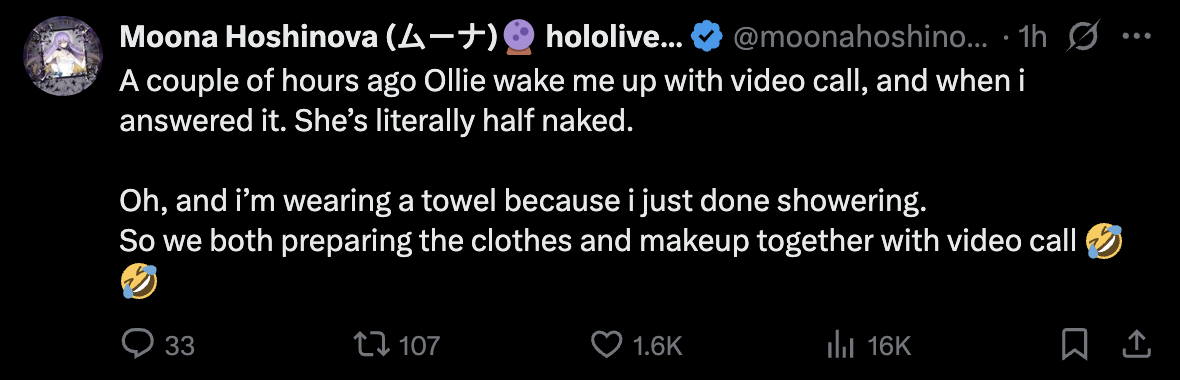Click the blue verified badge

click(707, 36)
